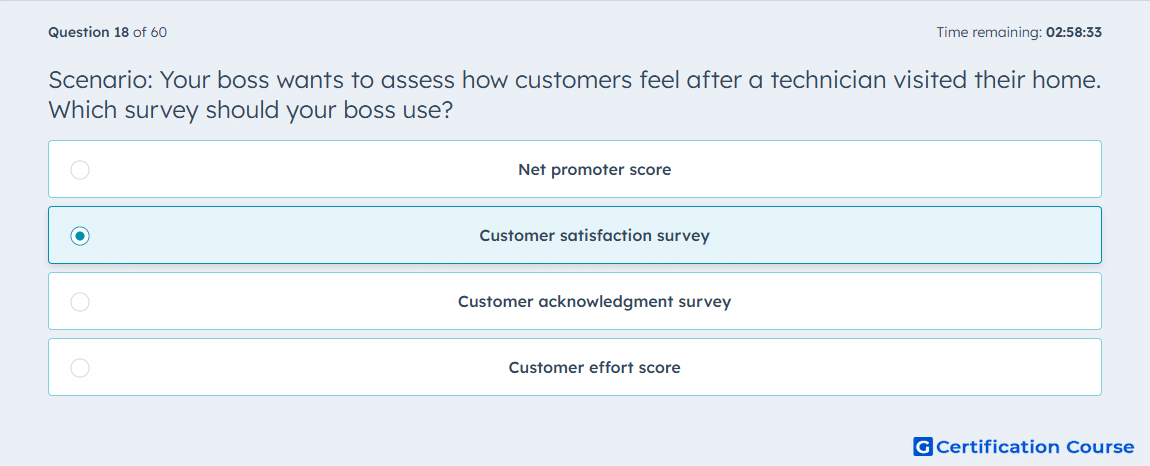Click the 02:58:33 countdown timer value
Viewport: 1150px width, 466px height.
[x=1074, y=32]
